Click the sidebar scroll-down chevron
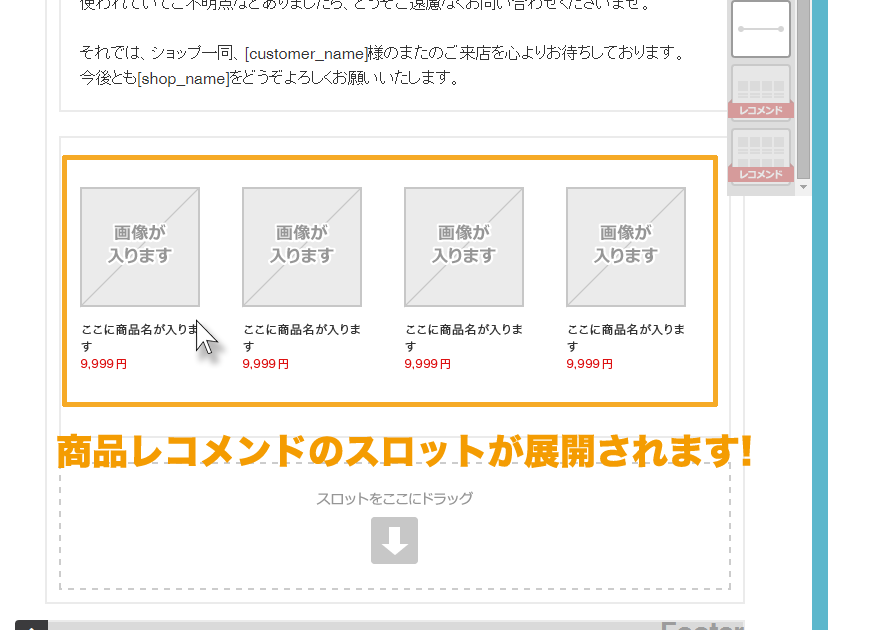The image size is (876, 630). pos(803,186)
